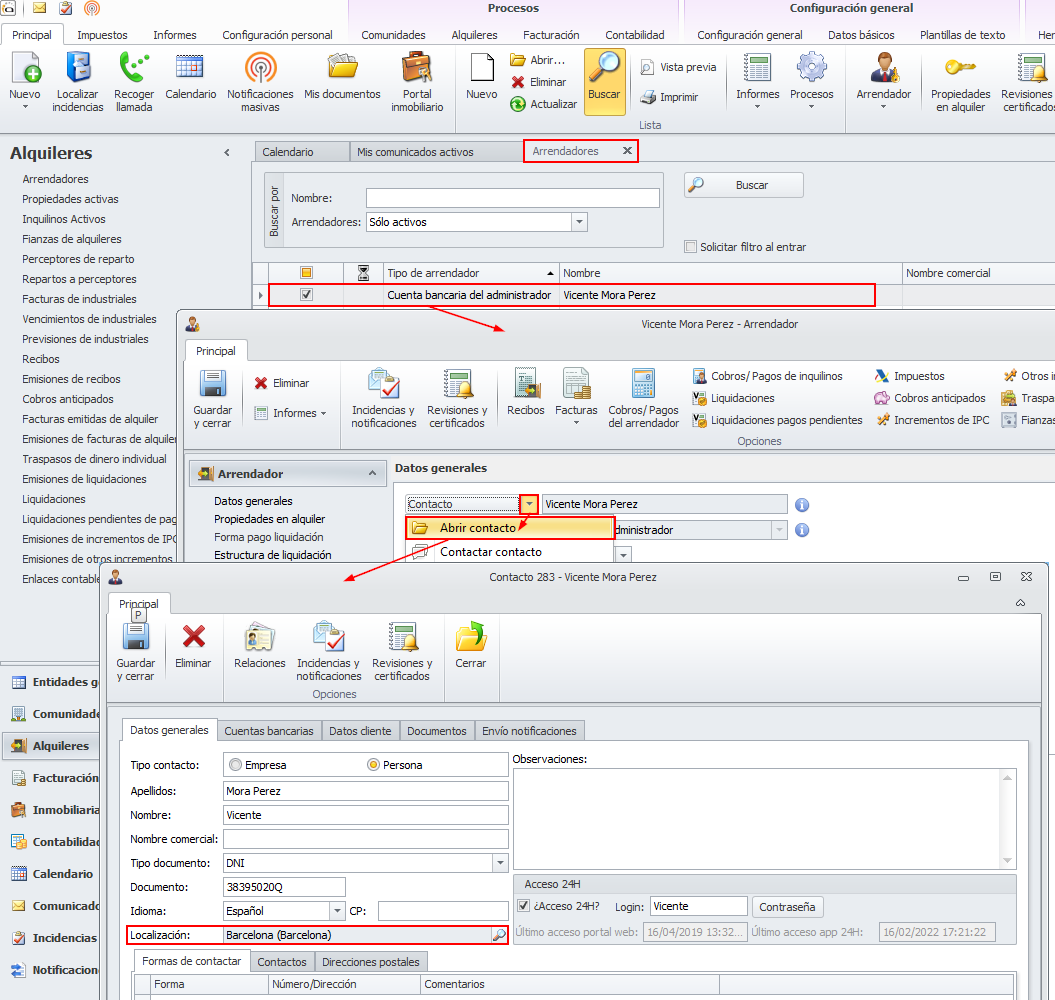Open Vista previa
This screenshot has width=1055, height=1000.
tap(678, 67)
